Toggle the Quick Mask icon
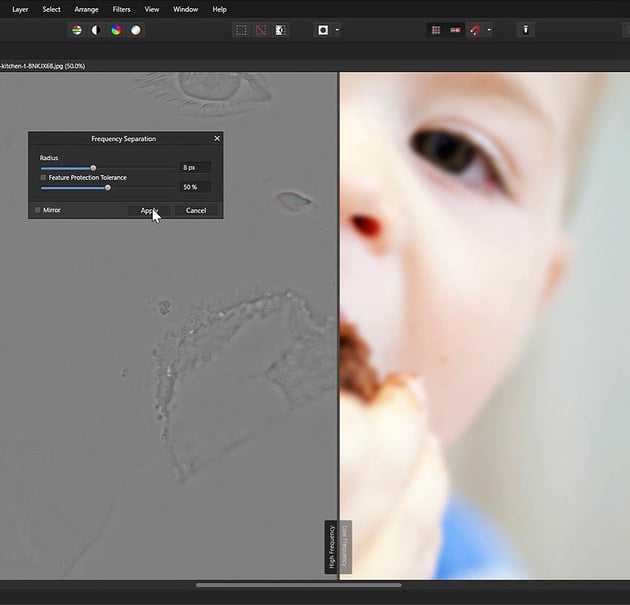 (323, 30)
